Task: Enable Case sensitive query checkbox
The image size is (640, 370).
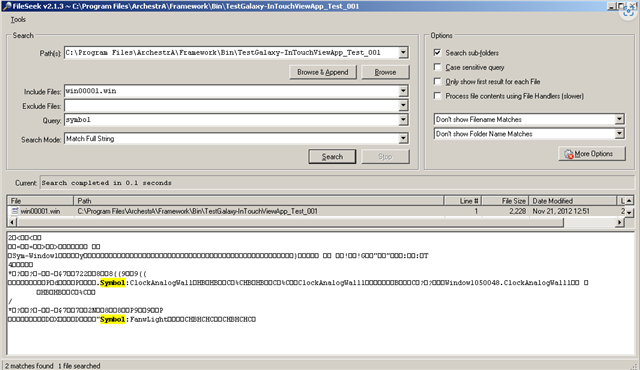Action: click(438, 67)
